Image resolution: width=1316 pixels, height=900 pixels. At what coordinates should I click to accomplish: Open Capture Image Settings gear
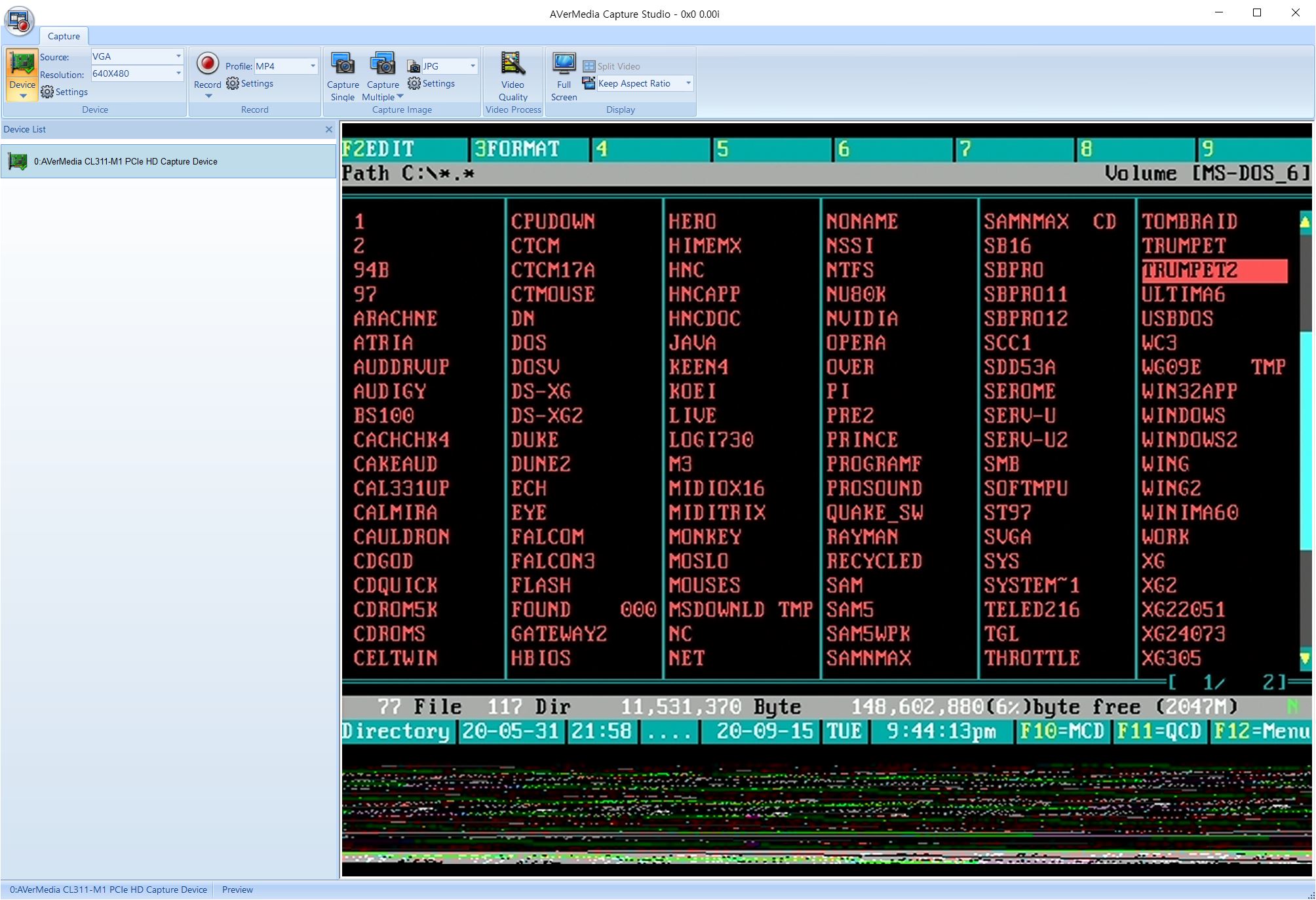(414, 84)
